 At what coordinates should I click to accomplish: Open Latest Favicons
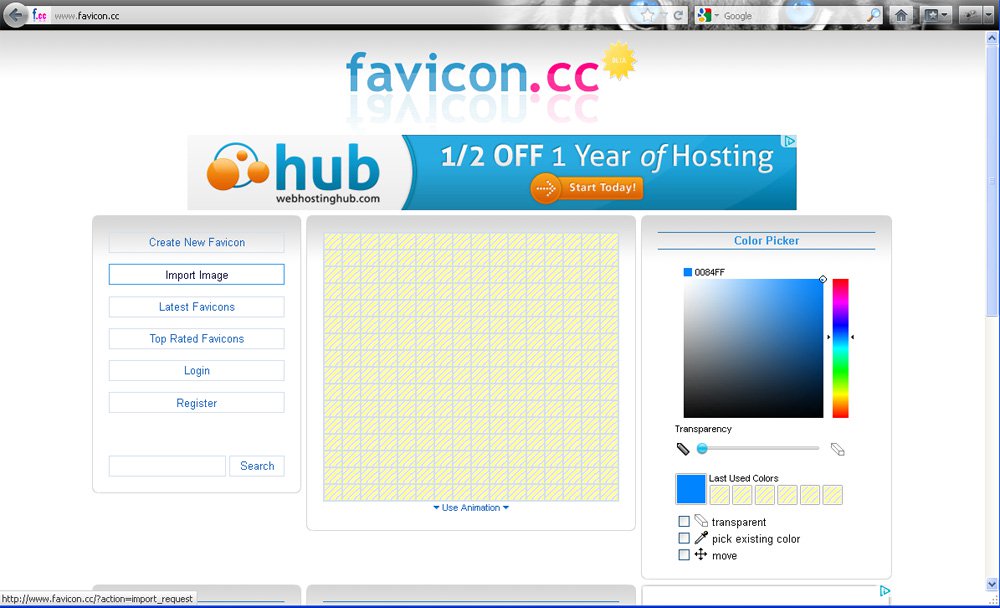(x=196, y=306)
